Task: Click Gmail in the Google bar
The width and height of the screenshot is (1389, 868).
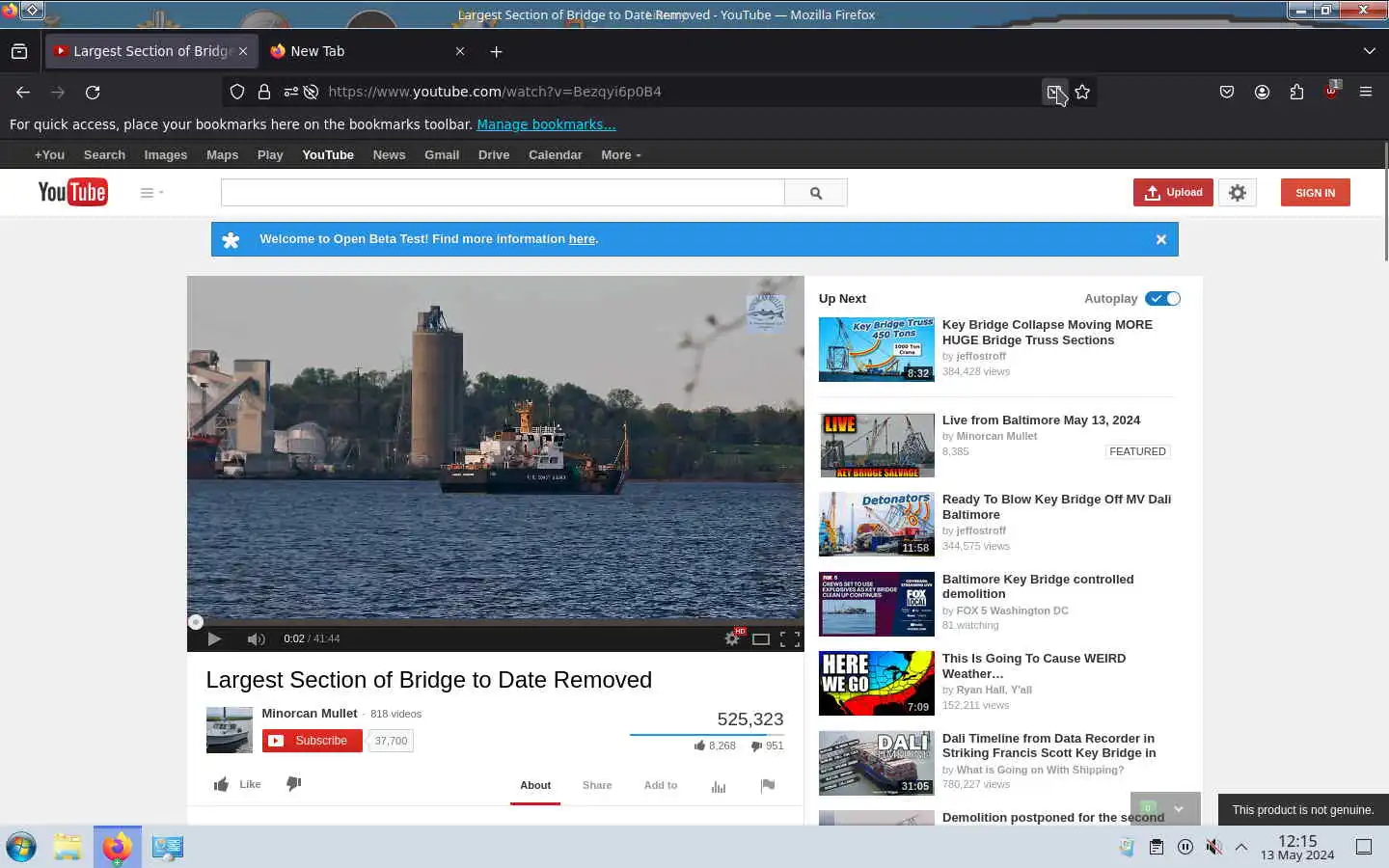Action: coord(442,155)
